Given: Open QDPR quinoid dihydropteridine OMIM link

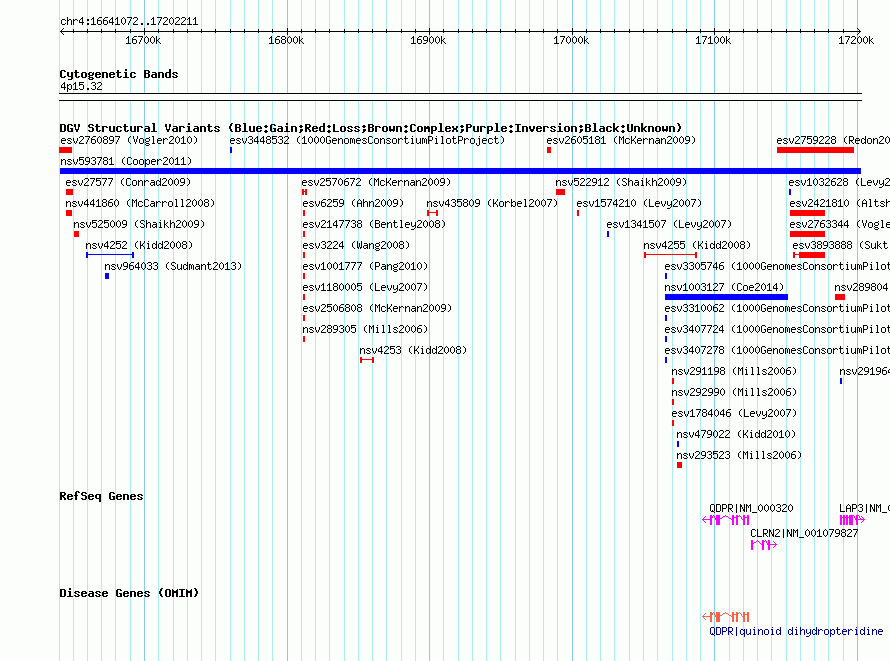Looking at the screenshot, I should pyautogui.click(x=796, y=631).
